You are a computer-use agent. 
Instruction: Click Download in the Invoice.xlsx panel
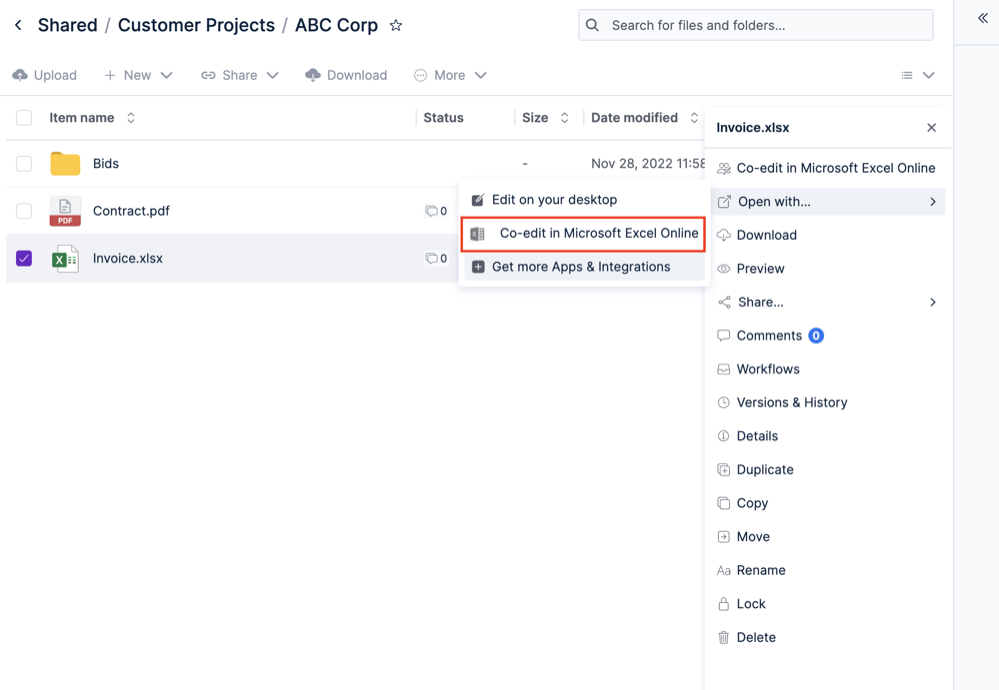[828, 235]
